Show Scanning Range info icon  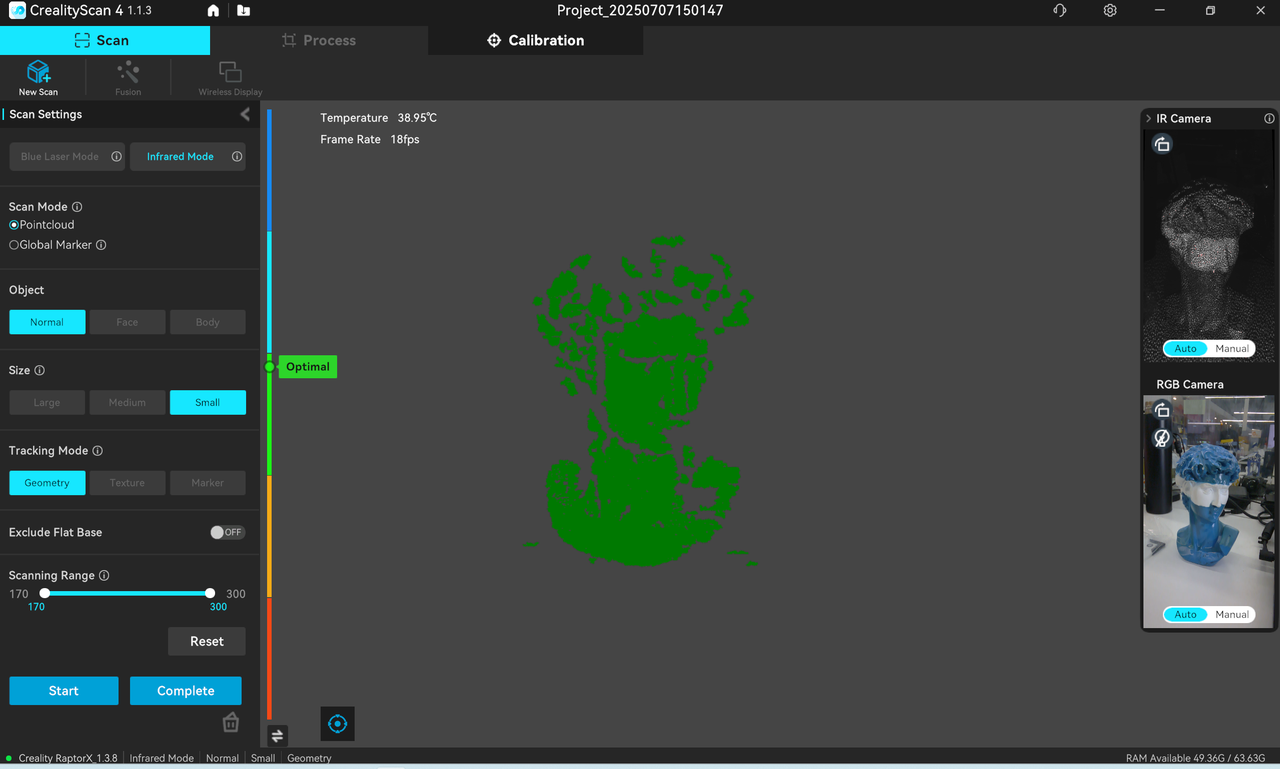[104, 576]
